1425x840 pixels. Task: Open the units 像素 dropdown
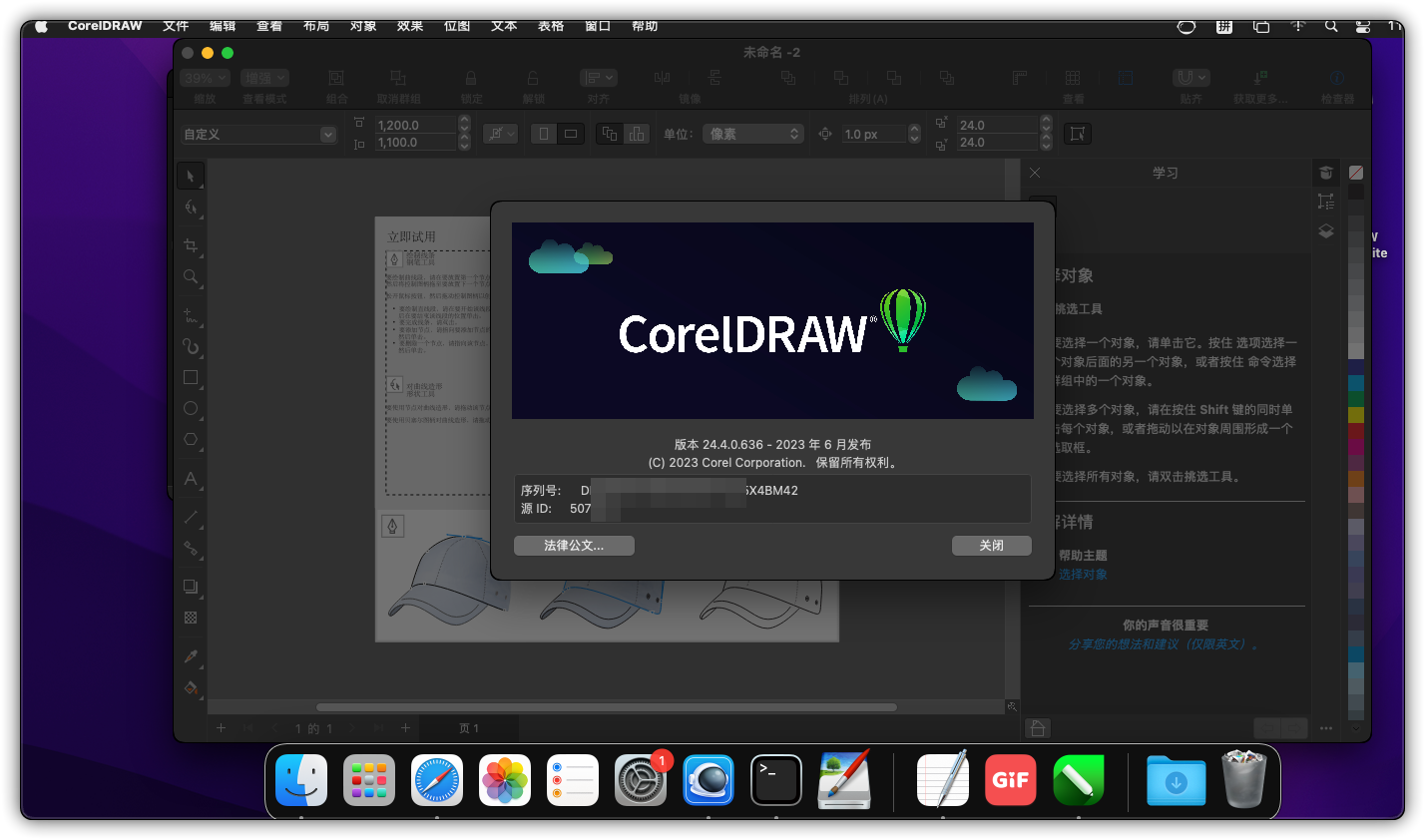pos(753,134)
